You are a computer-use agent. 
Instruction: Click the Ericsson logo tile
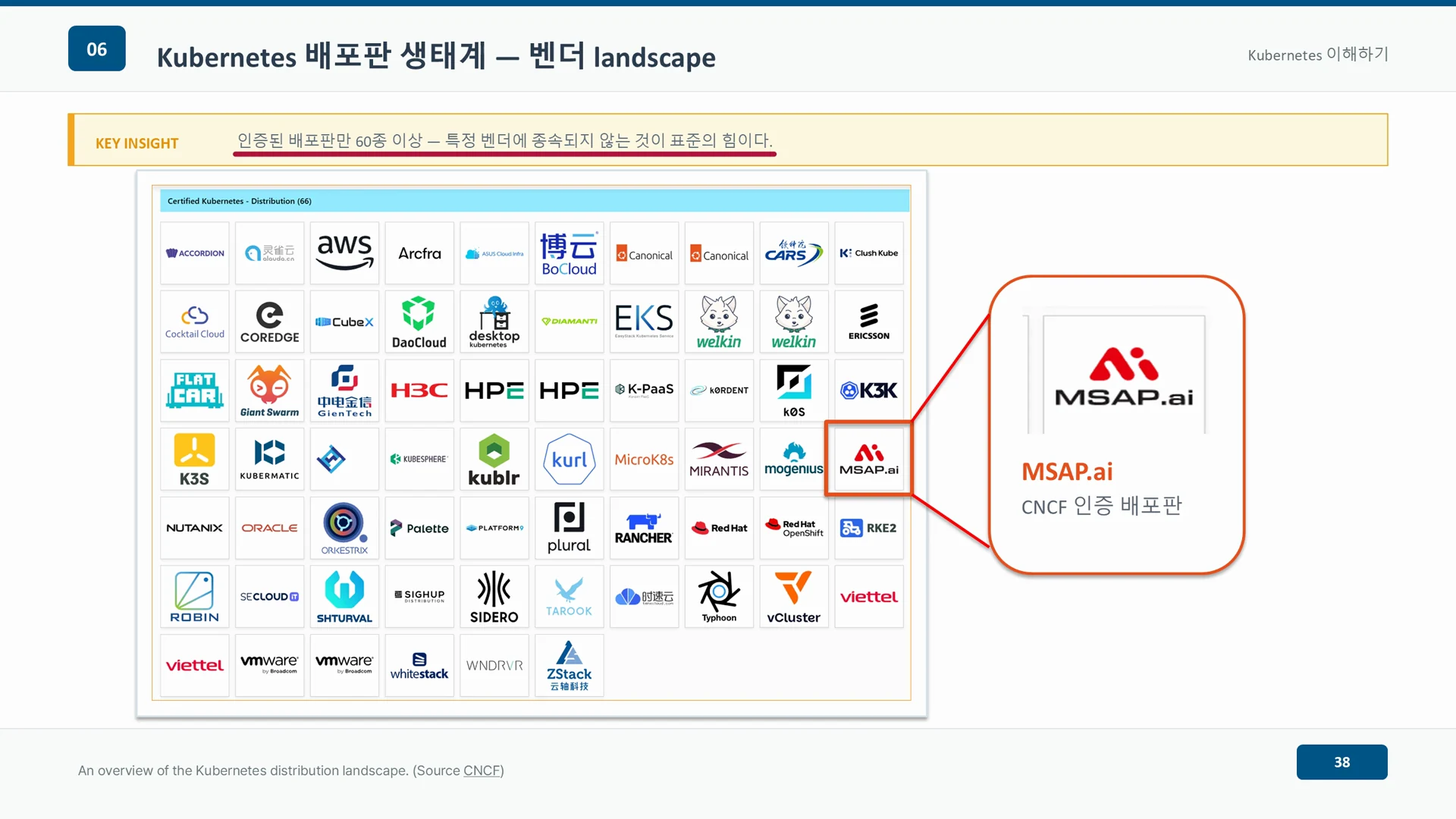click(x=869, y=322)
